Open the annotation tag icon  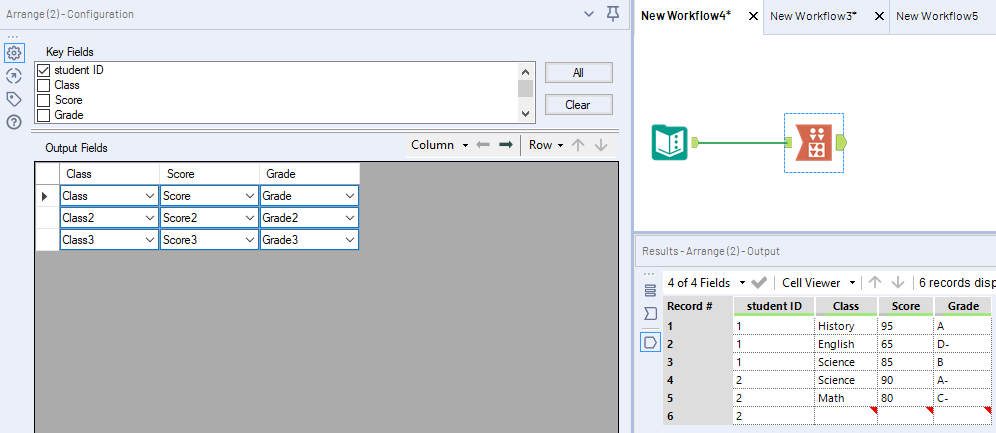coord(14,99)
